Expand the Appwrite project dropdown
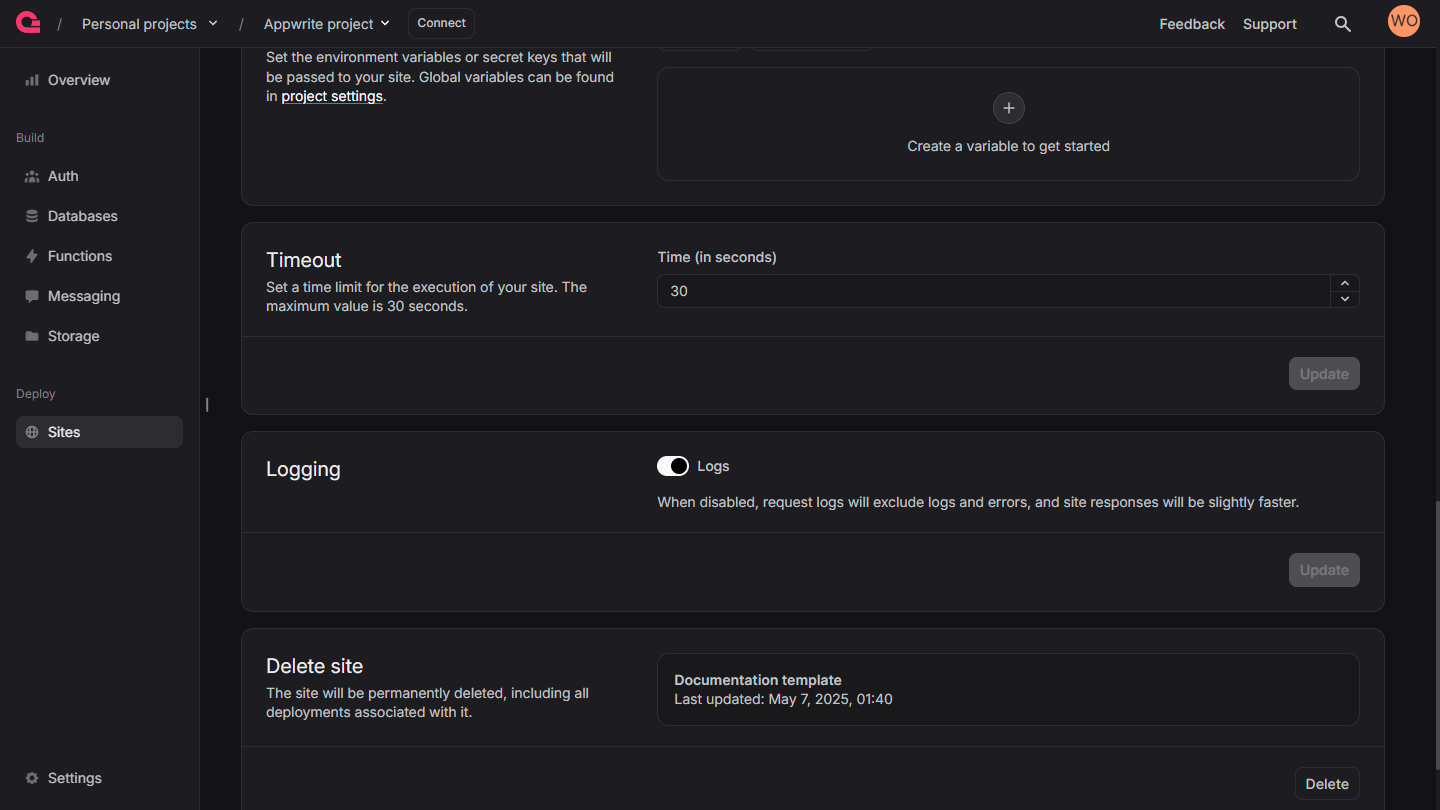Screen dimensions: 1440x810 [327, 24]
